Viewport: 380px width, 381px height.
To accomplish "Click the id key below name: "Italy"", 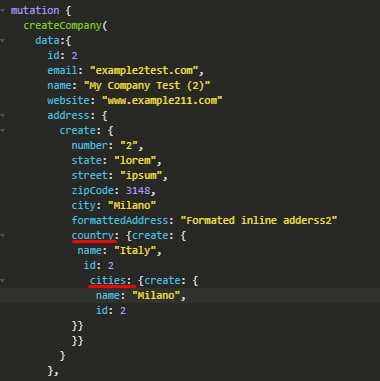I will (x=89, y=265).
